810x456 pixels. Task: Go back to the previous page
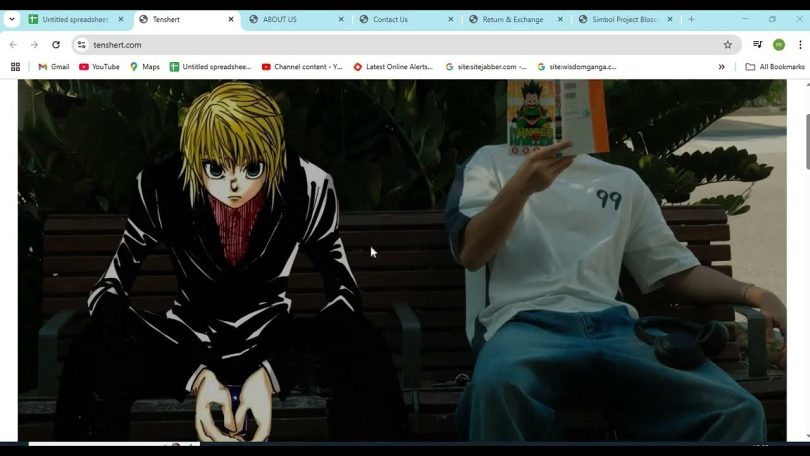[x=13, y=45]
